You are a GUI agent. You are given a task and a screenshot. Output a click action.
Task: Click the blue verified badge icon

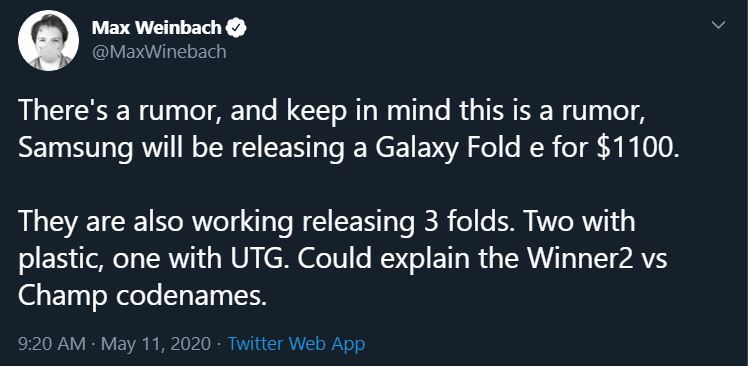click(236, 28)
